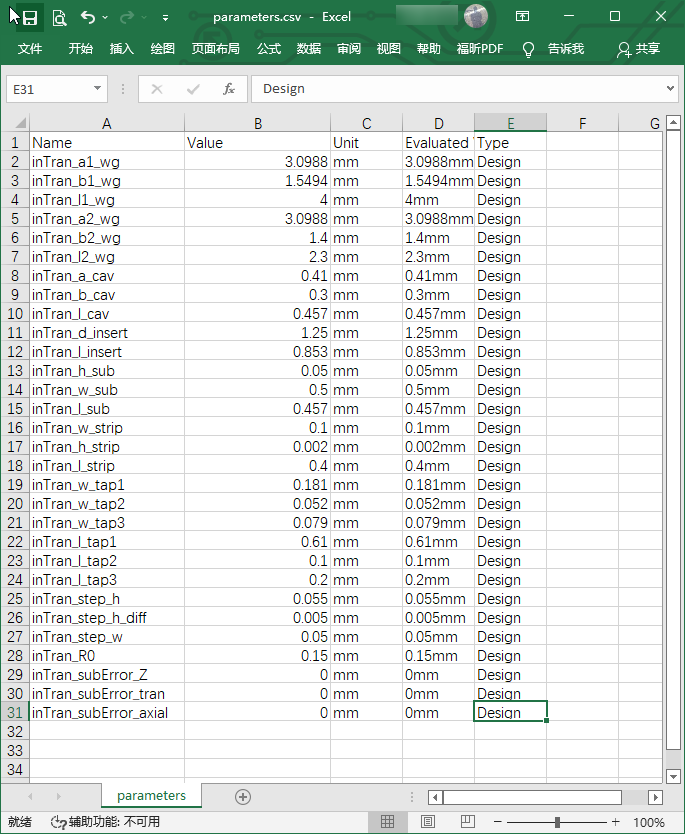Image resolution: width=685 pixels, height=834 pixels.
Task: Click cell inTran_step_h_diff
Action: tap(107, 618)
